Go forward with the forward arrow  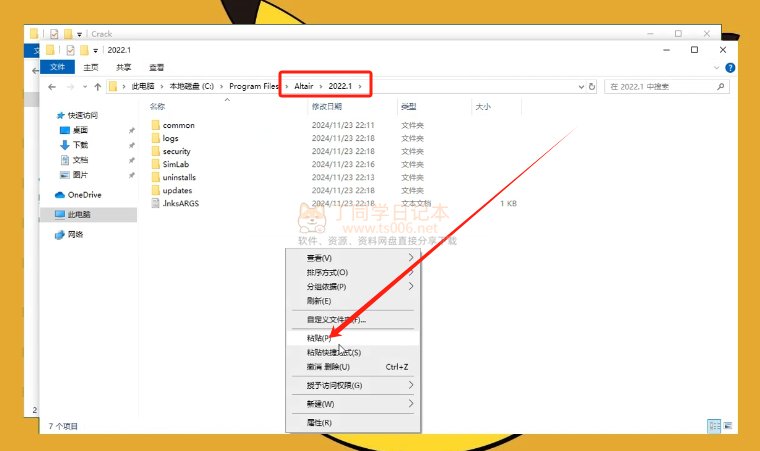[70, 87]
